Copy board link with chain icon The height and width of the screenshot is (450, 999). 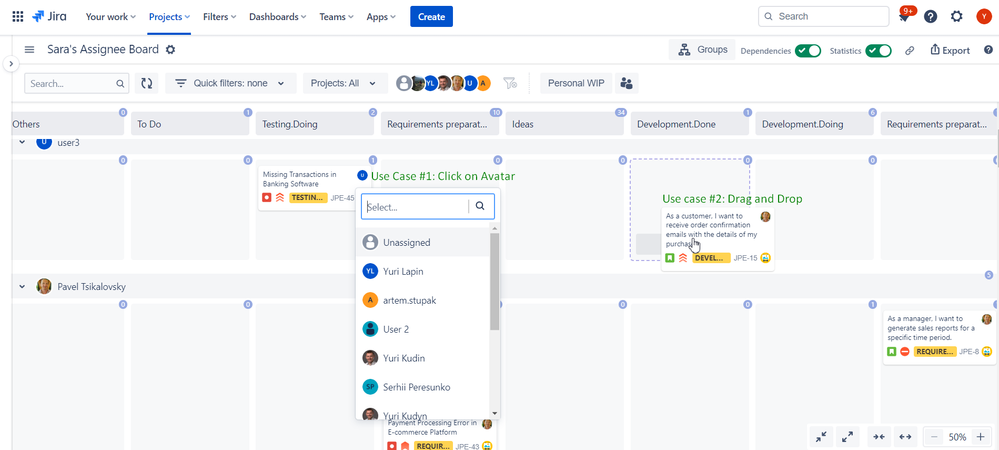pos(909,50)
